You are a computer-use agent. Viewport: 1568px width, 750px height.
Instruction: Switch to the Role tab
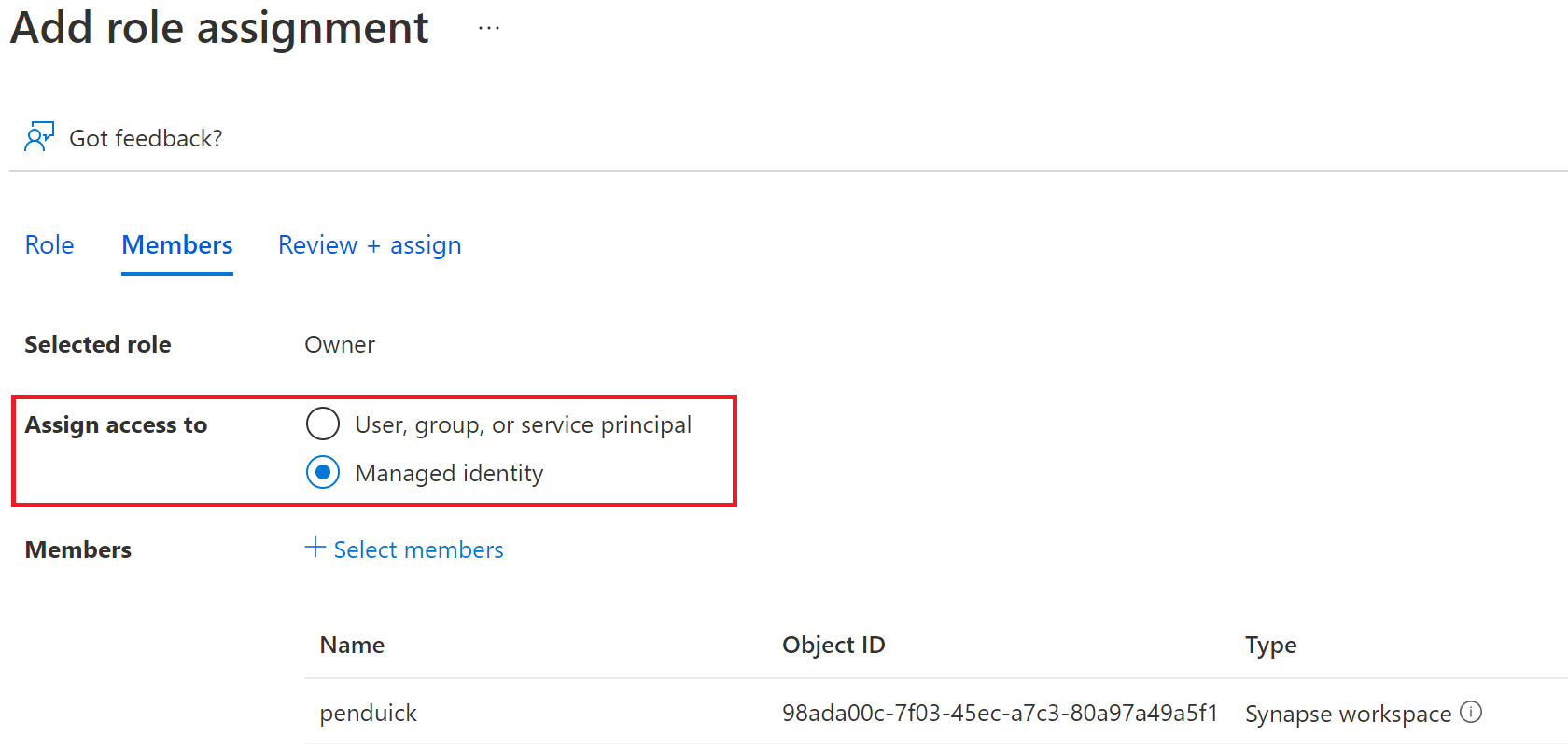[x=49, y=245]
